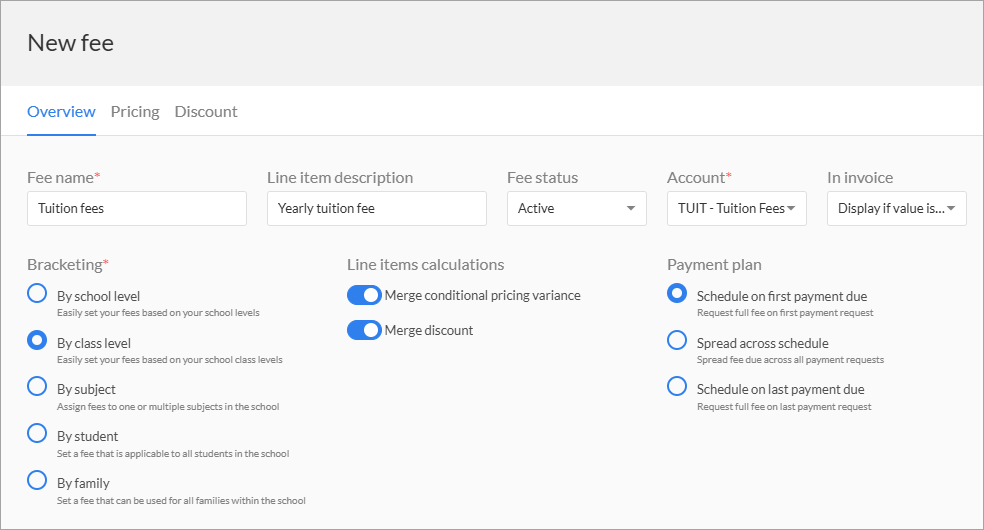
Task: Choose By subject bracketing
Action: 37,386
